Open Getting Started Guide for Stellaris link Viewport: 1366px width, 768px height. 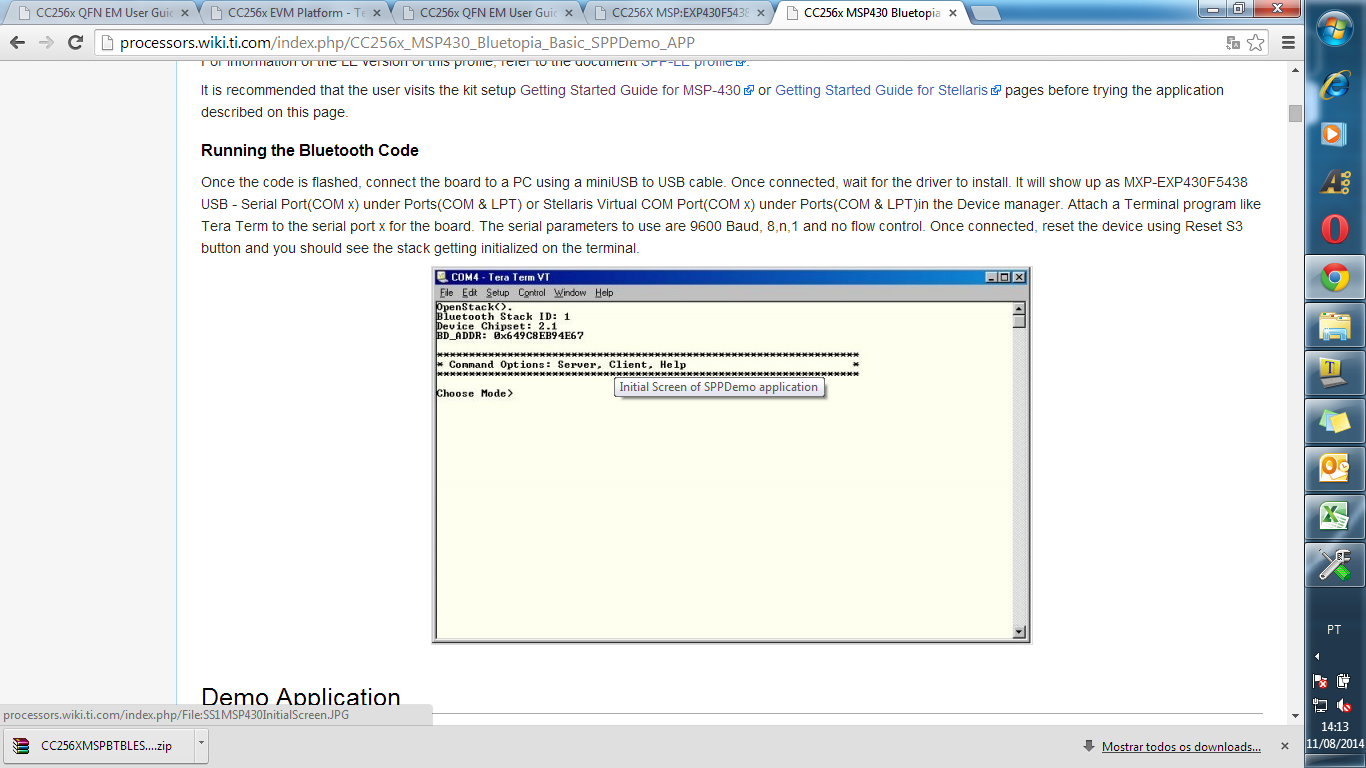coord(882,90)
